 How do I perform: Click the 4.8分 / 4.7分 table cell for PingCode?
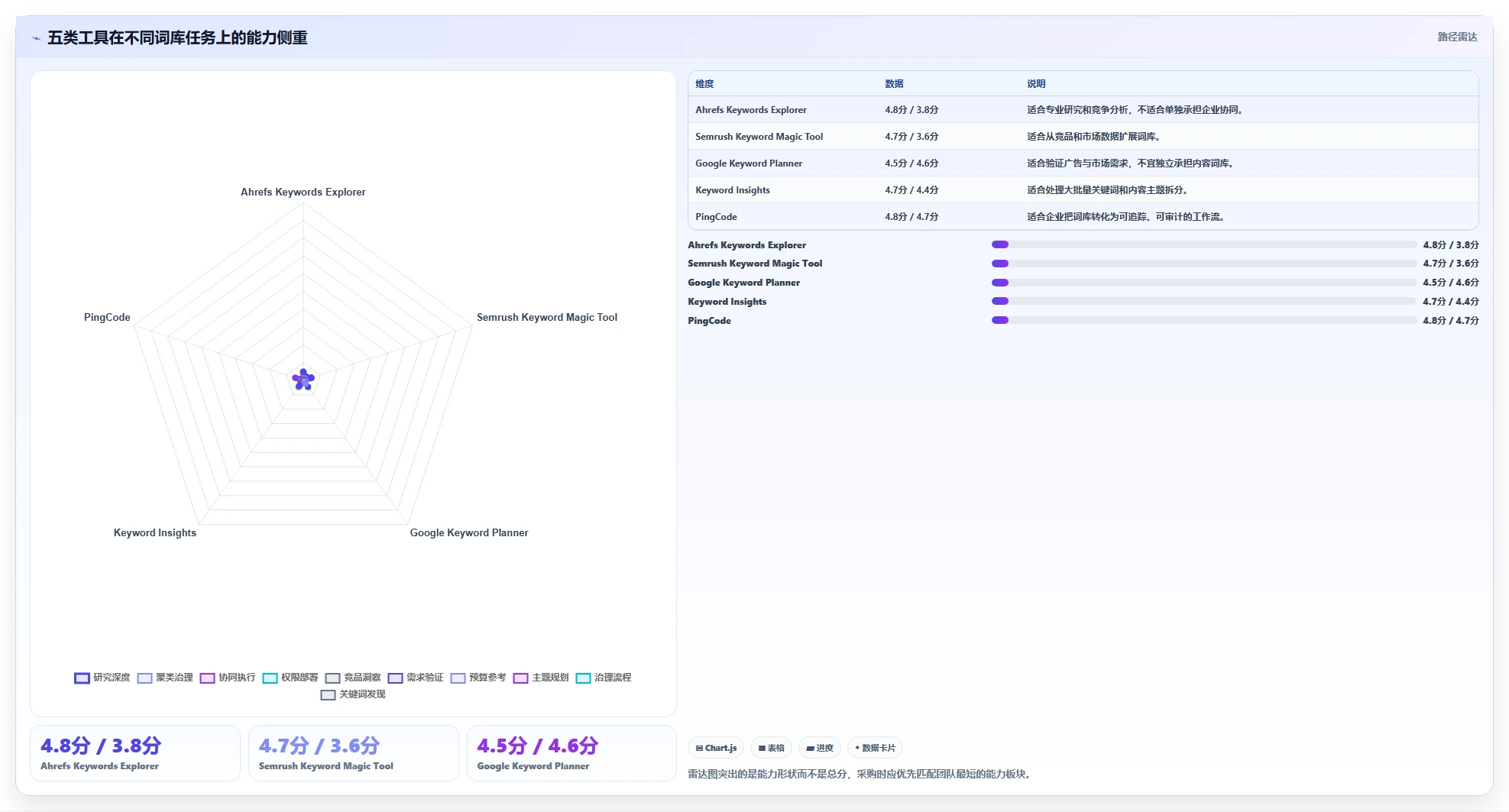pyautogui.click(x=912, y=217)
